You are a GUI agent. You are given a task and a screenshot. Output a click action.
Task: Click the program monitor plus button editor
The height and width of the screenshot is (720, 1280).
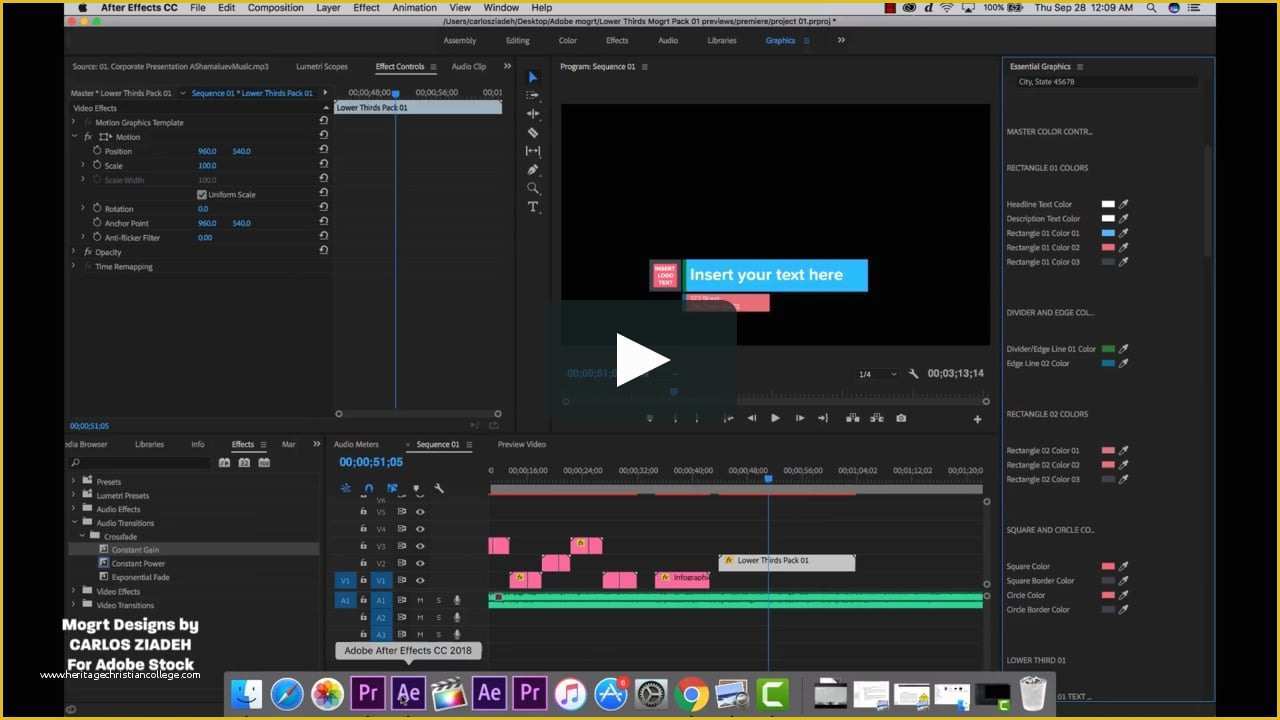(x=977, y=419)
